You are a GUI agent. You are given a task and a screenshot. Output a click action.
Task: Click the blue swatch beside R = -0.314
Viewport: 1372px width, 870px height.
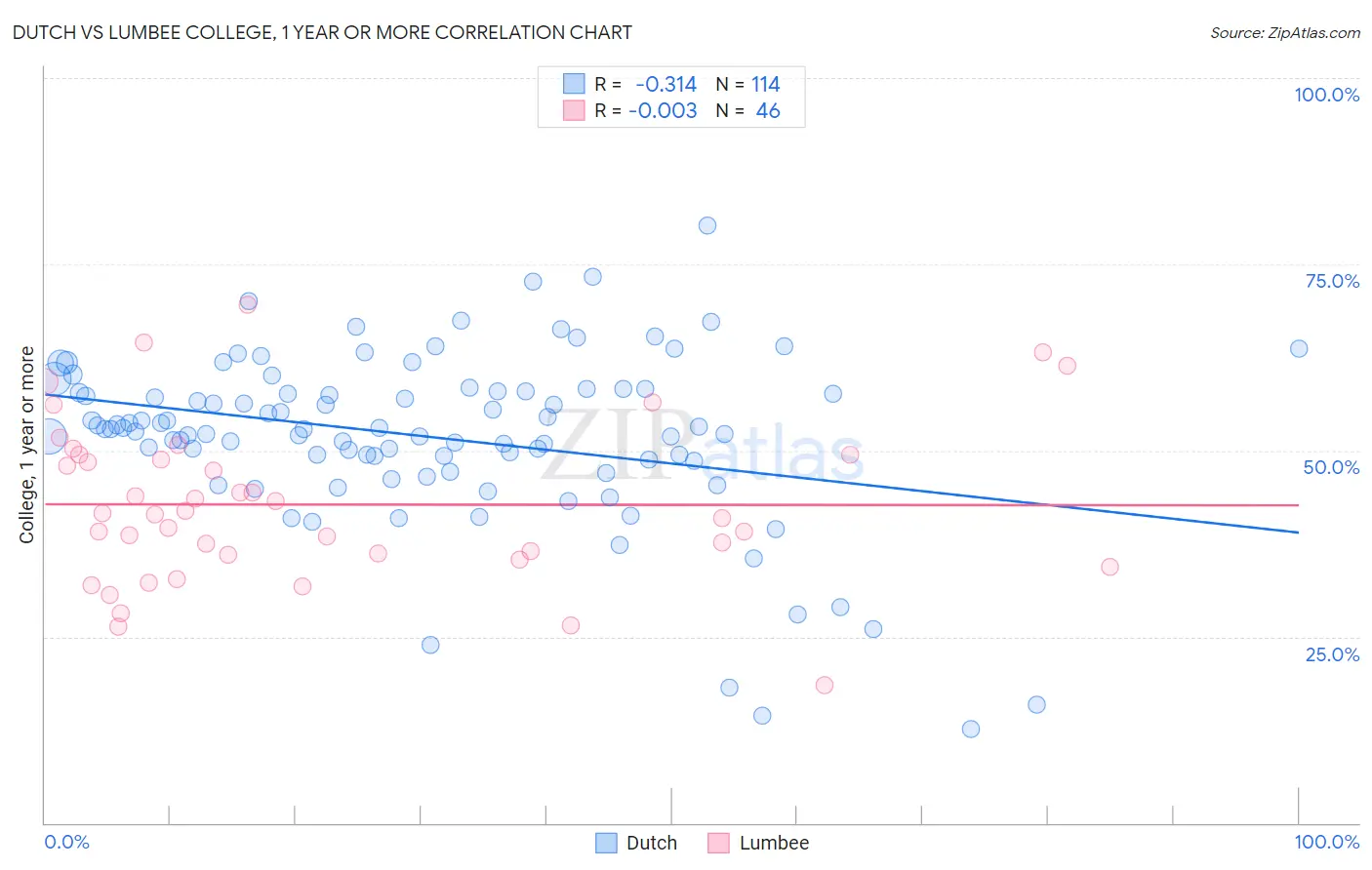(574, 84)
